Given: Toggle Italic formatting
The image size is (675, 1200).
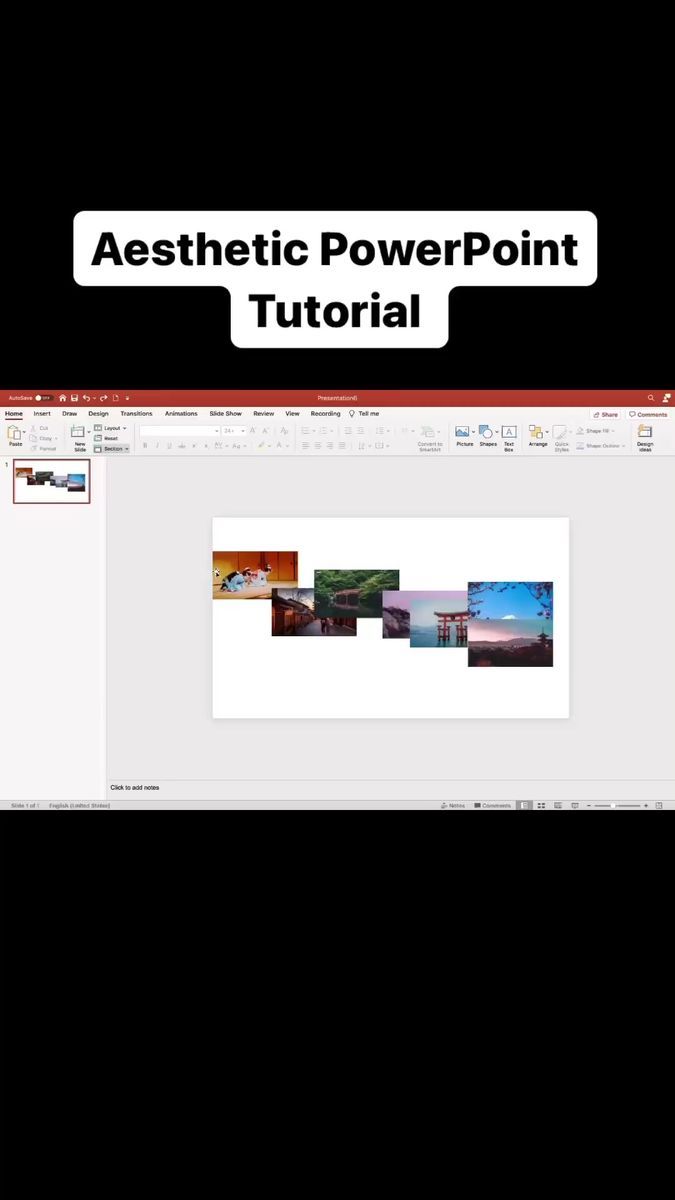Looking at the screenshot, I should pos(156,446).
